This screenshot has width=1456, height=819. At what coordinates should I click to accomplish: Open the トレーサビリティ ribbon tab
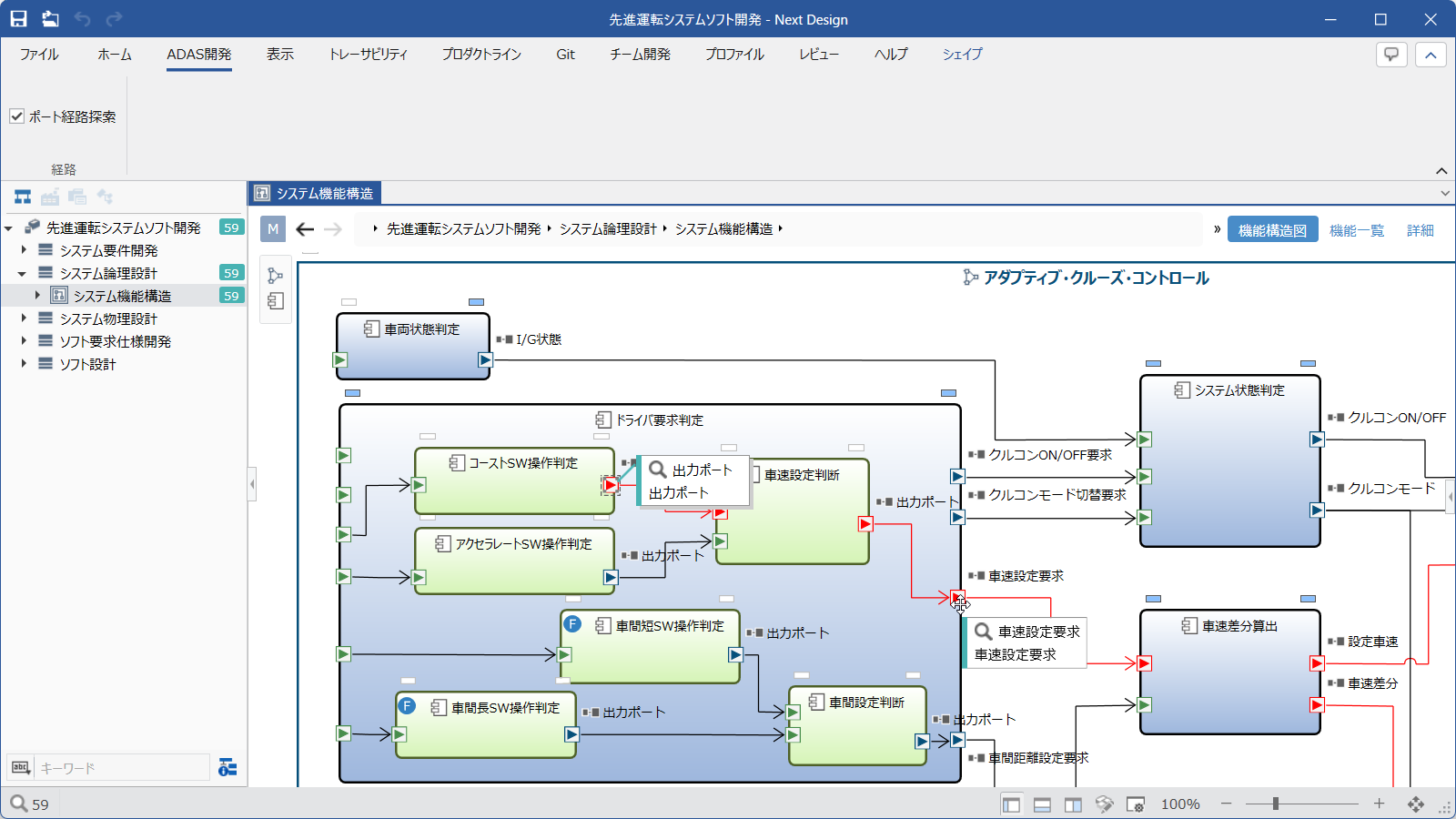coord(368,55)
